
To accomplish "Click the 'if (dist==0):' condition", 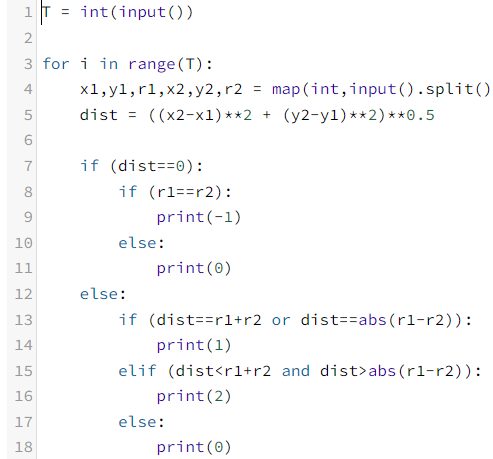I will 141,166.
